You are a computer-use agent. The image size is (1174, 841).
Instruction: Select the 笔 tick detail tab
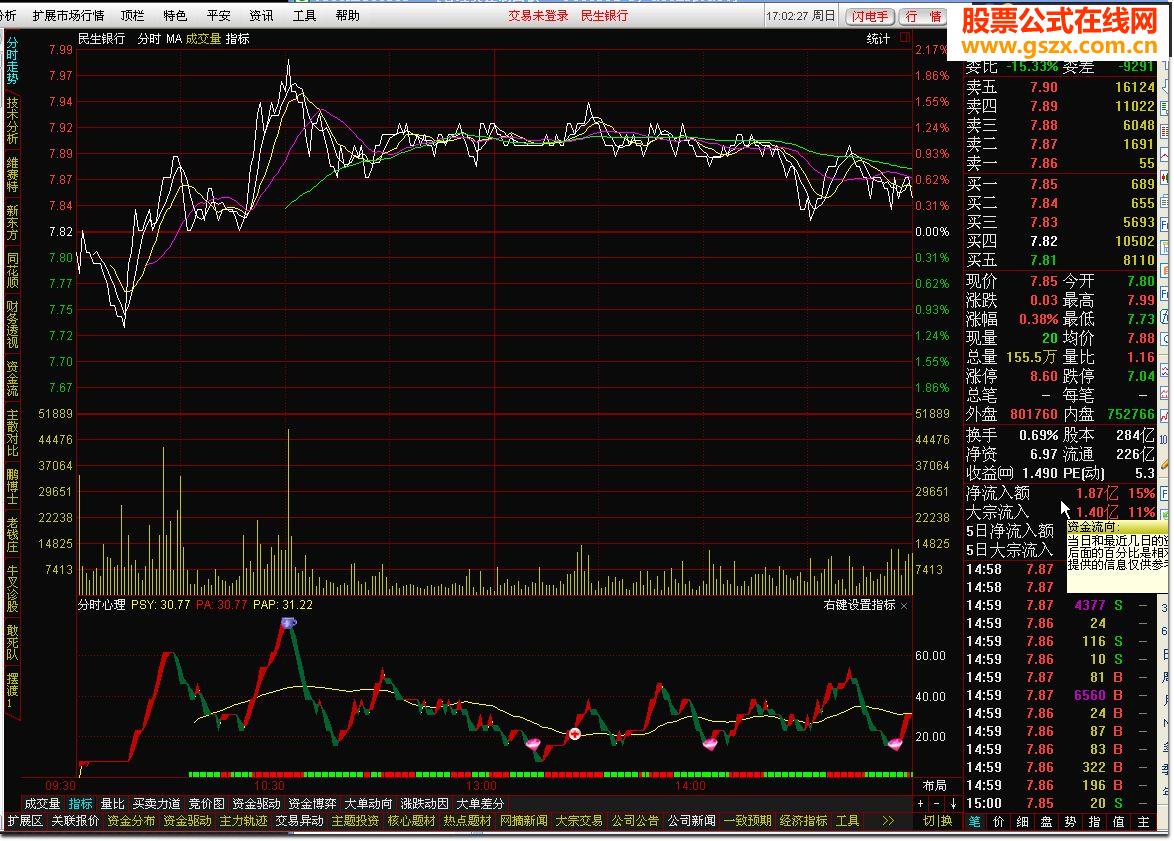tap(974, 822)
